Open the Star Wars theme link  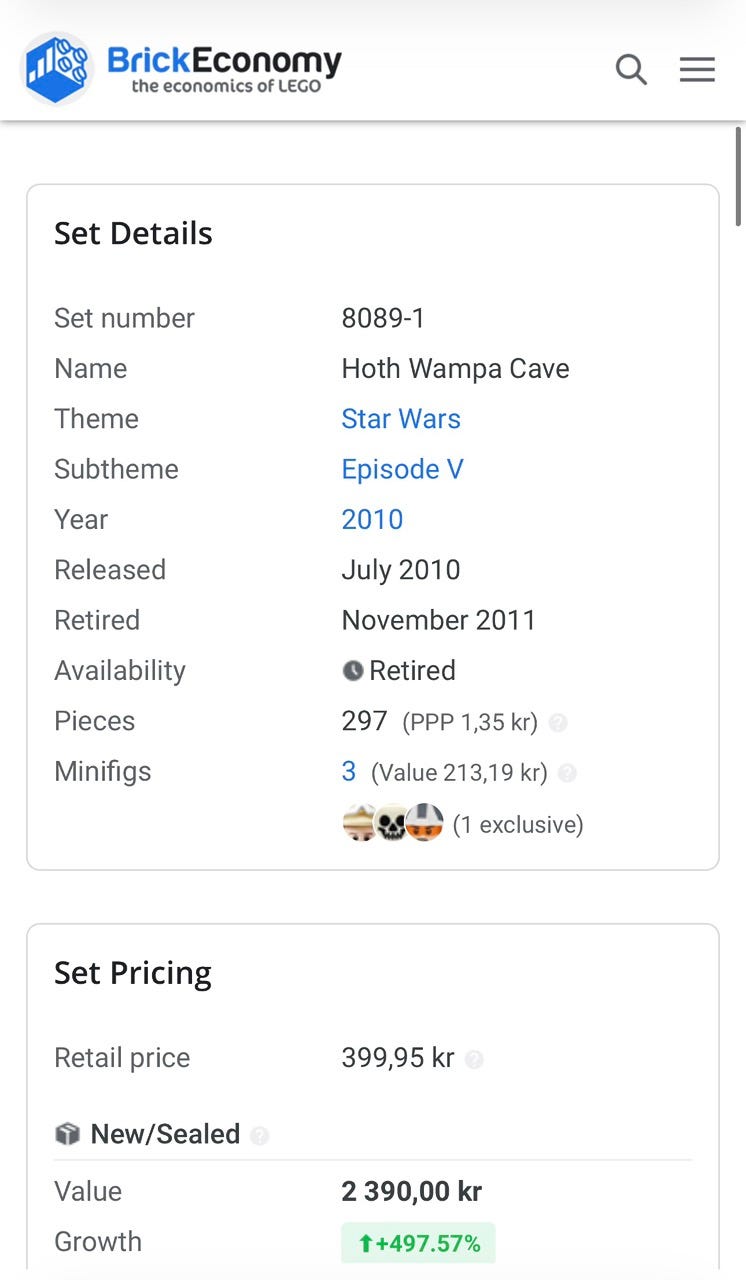click(401, 419)
